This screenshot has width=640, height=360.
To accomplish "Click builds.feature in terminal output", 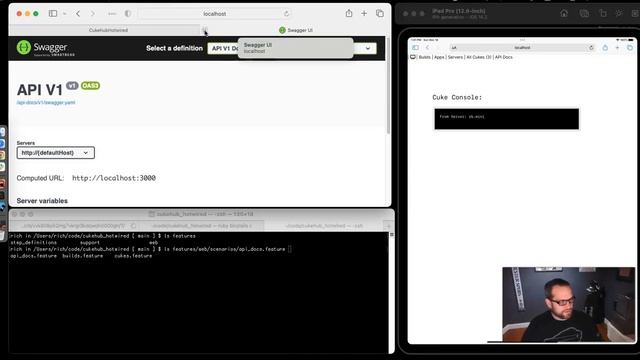I will (82, 256).
